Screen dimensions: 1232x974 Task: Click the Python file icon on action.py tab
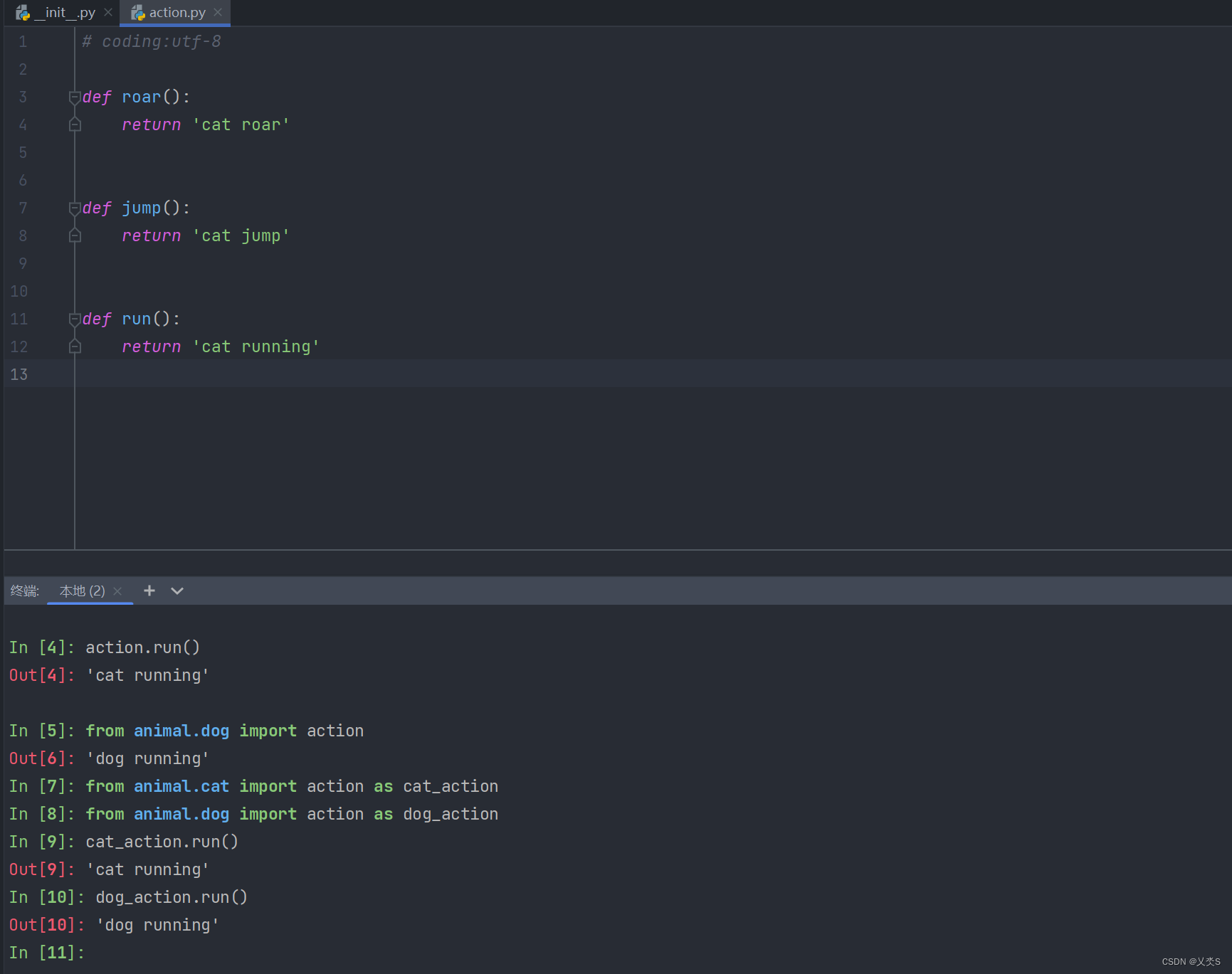coord(138,12)
